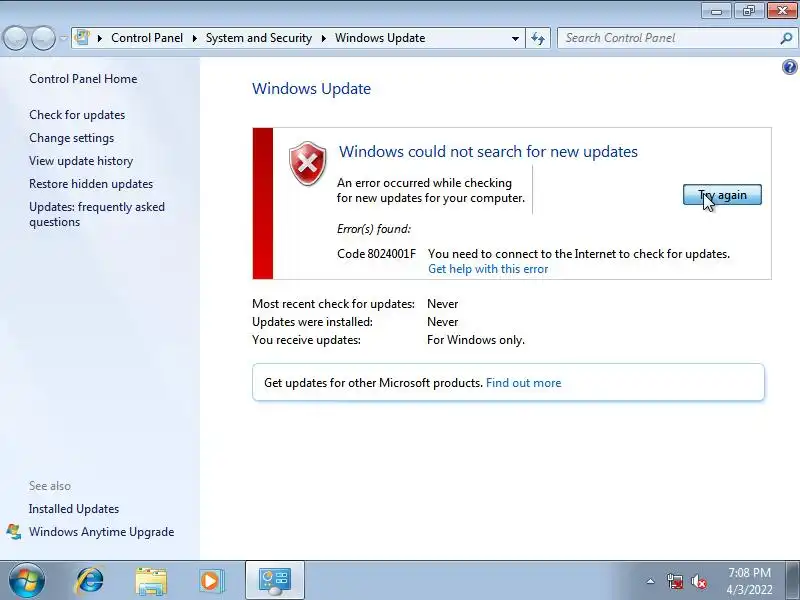Image resolution: width=800 pixels, height=600 pixels.
Task: Open the address bar history dropdown
Action: coord(515,38)
